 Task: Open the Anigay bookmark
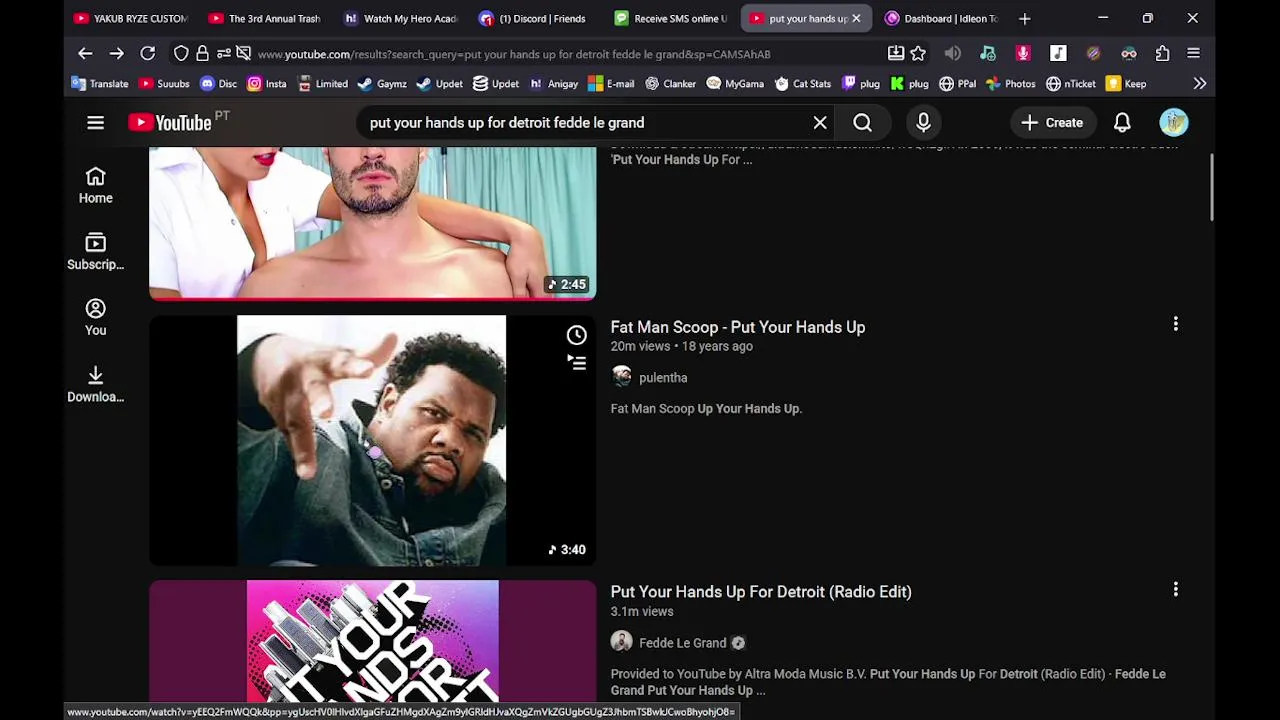(x=554, y=84)
